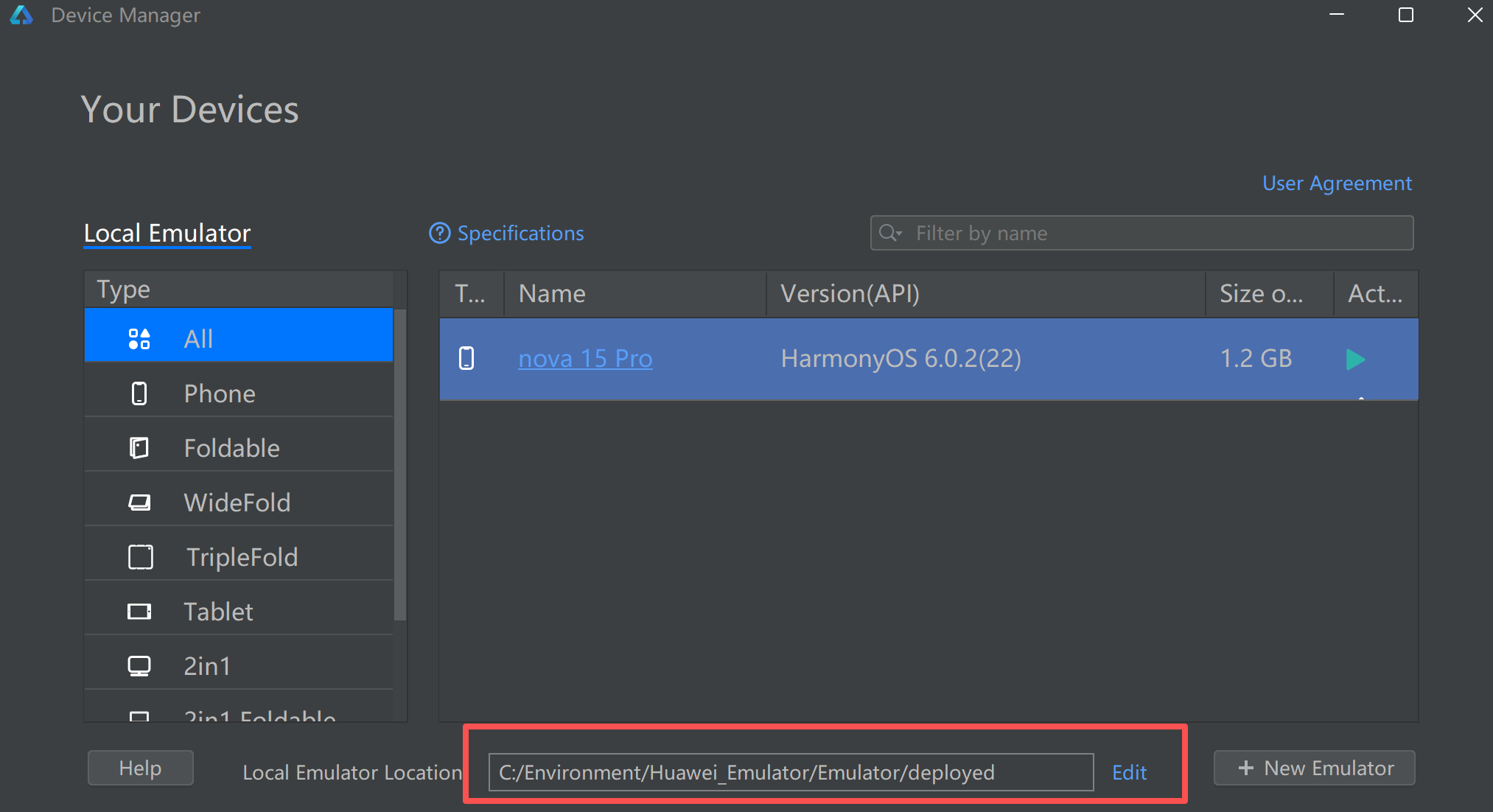1493x812 pixels.
Task: Switch to the Local Emulator tab
Action: [x=167, y=234]
